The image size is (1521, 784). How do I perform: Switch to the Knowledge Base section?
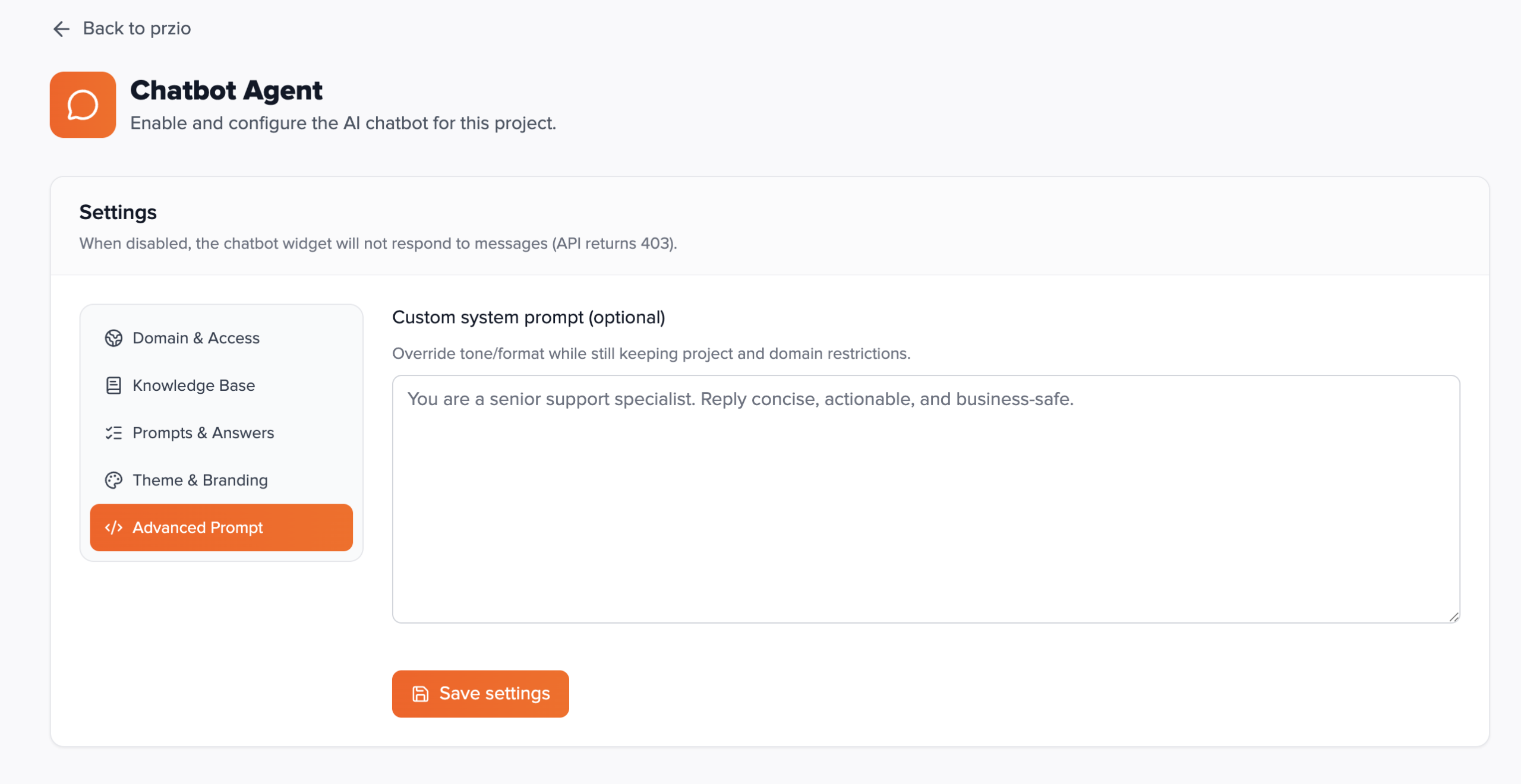point(194,385)
